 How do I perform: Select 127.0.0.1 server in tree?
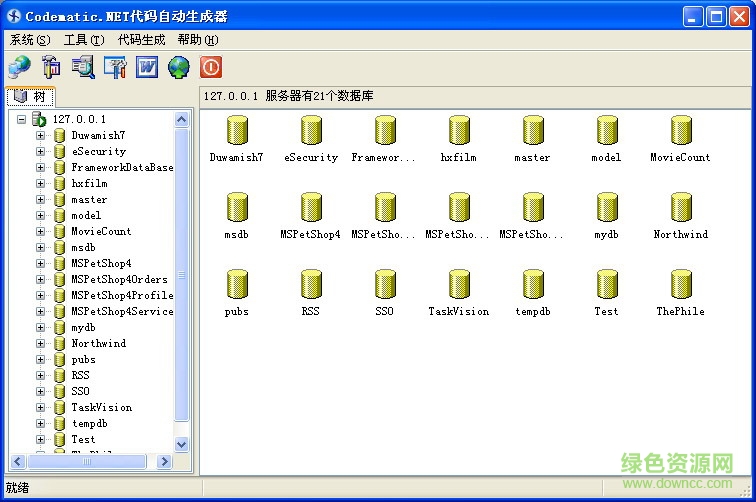coord(79,119)
